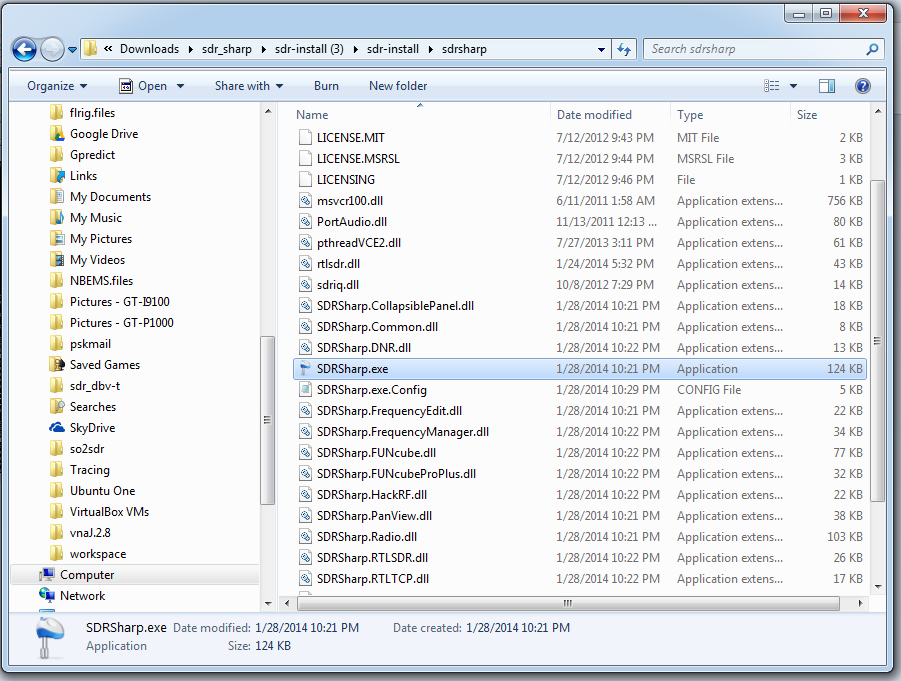901x681 pixels.
Task: Click New folder in the toolbar
Action: (x=398, y=86)
